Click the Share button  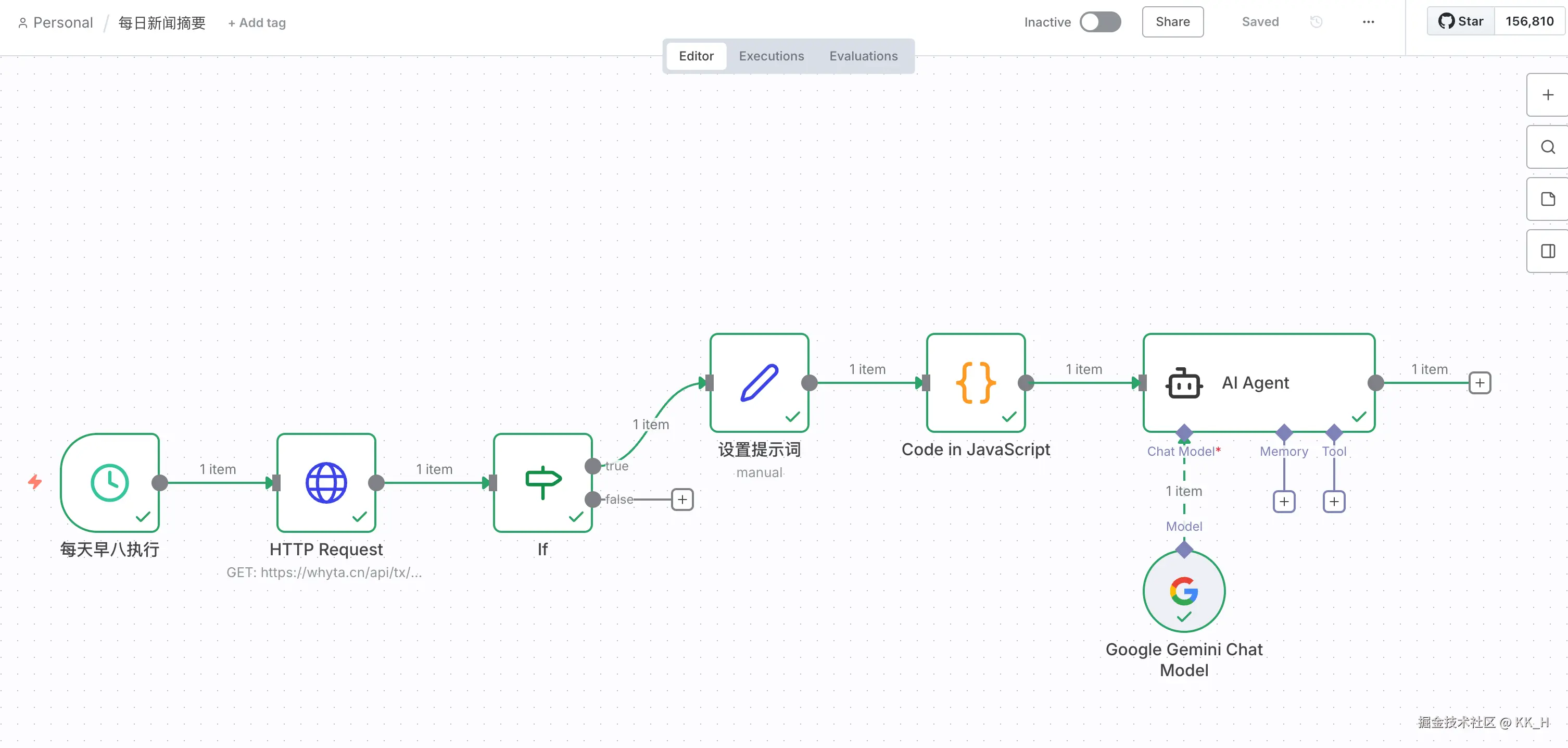[x=1172, y=22]
